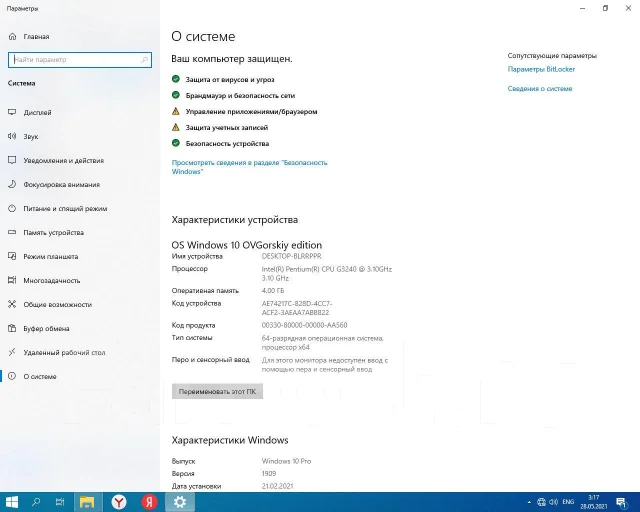Switch ENG input language indicator

pos(568,502)
